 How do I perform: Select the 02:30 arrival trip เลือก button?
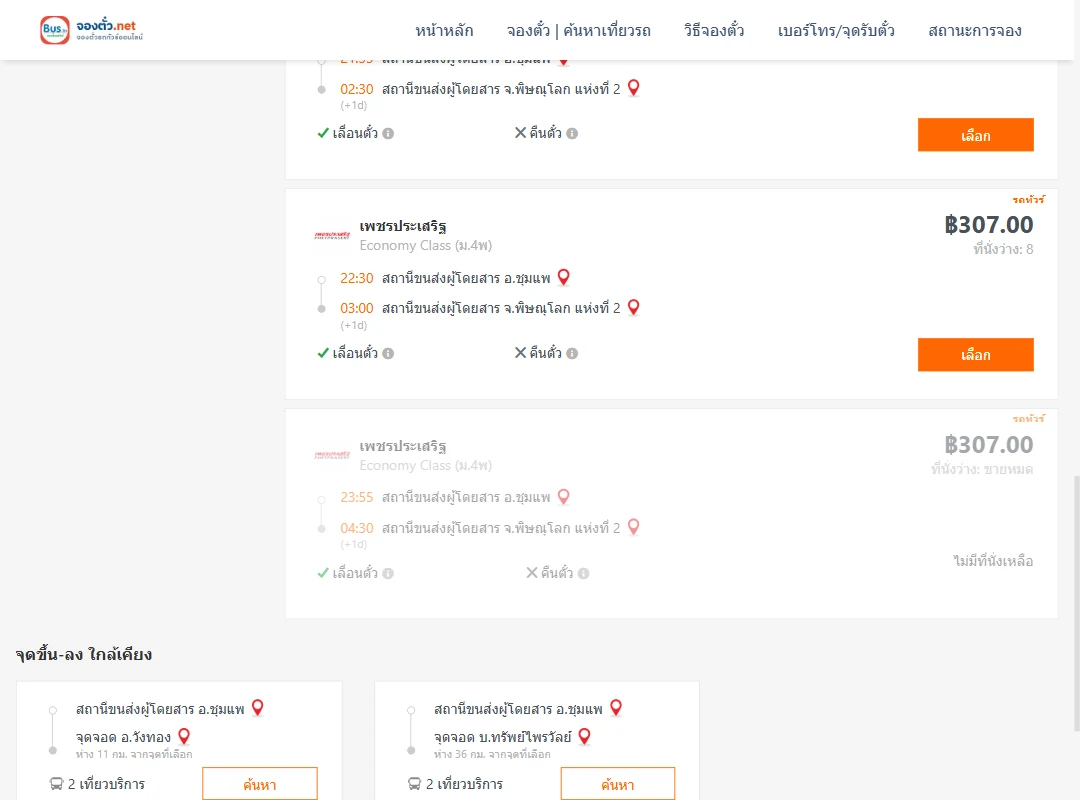[975, 135]
